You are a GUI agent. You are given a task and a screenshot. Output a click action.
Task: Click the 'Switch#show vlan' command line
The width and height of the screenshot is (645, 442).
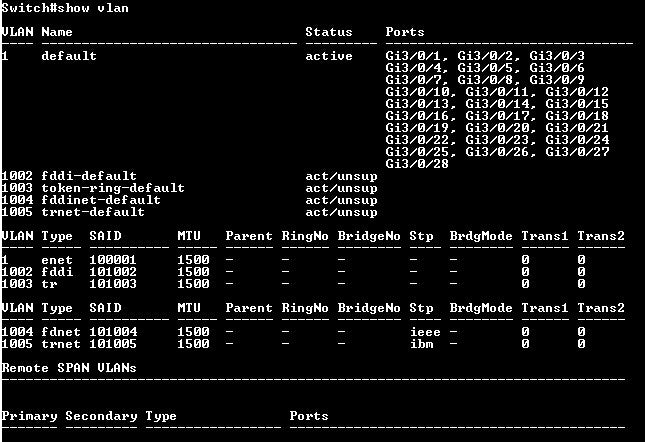[65, 8]
